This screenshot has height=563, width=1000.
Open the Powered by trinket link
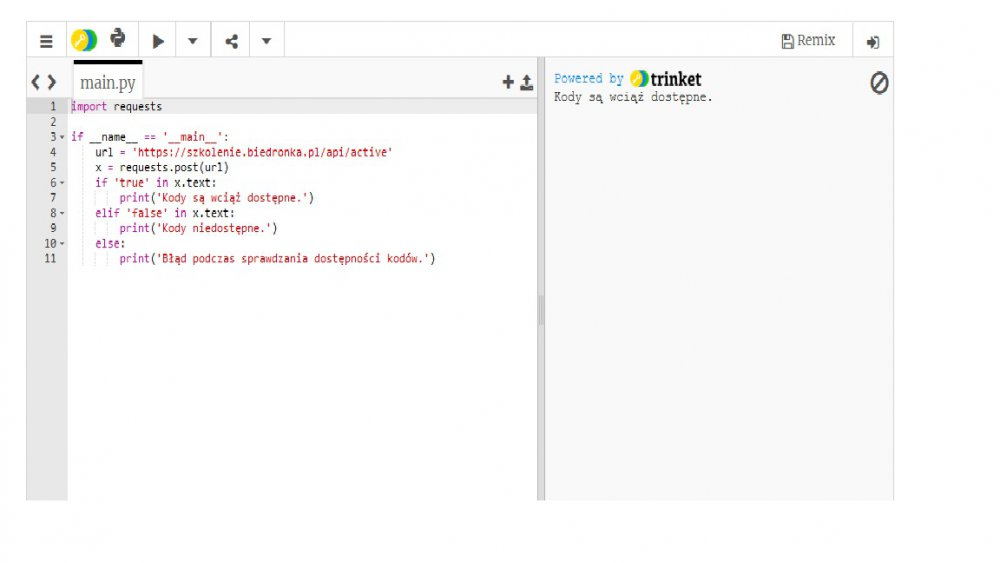click(628, 79)
